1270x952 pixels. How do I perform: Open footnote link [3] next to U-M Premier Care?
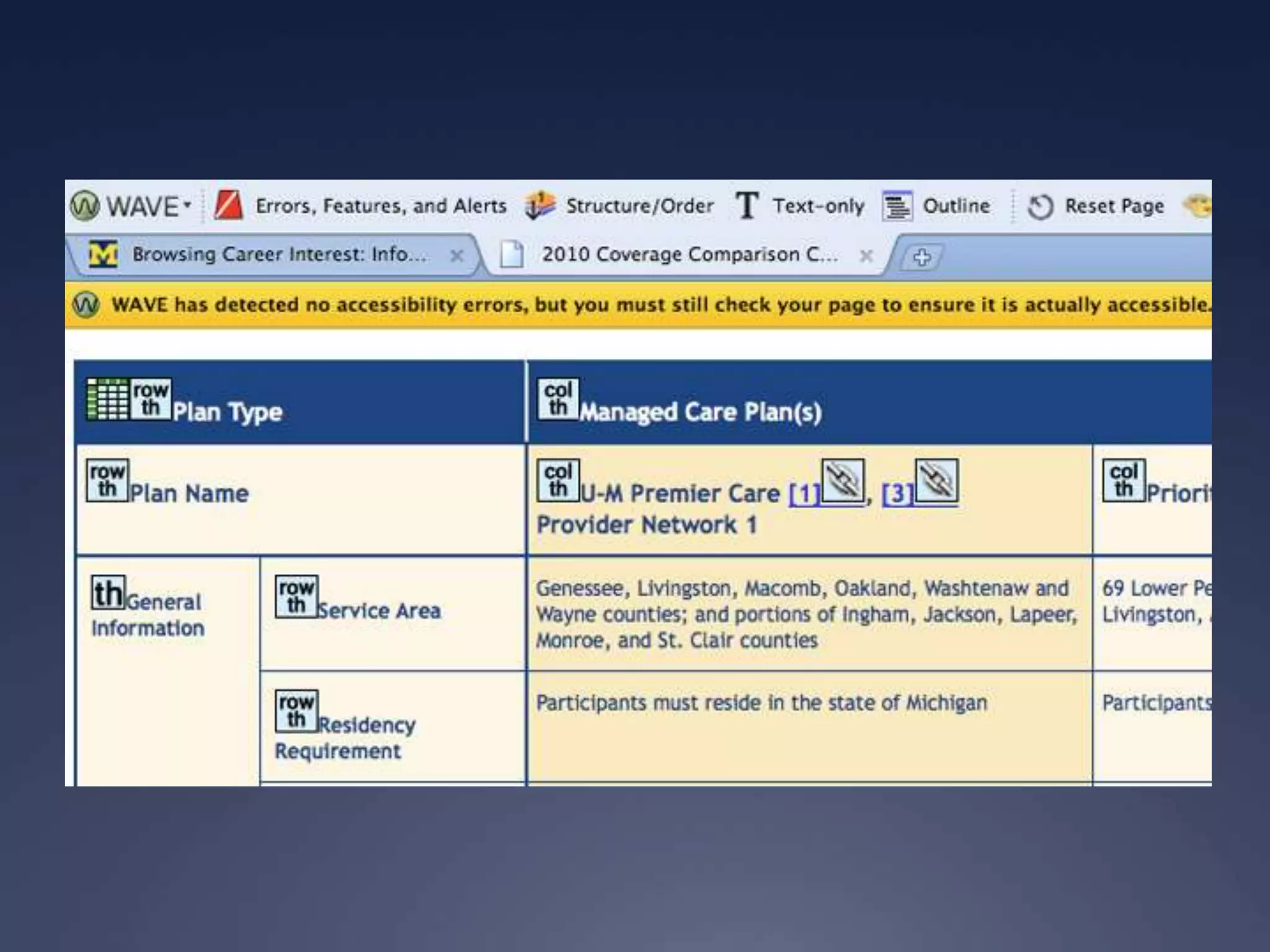pyautogui.click(x=897, y=494)
